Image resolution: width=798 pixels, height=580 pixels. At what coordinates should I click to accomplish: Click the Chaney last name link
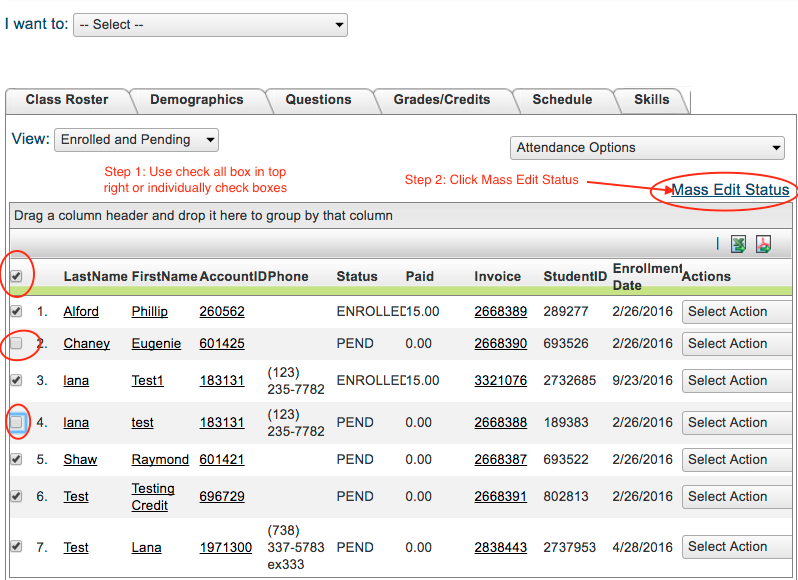coord(86,344)
